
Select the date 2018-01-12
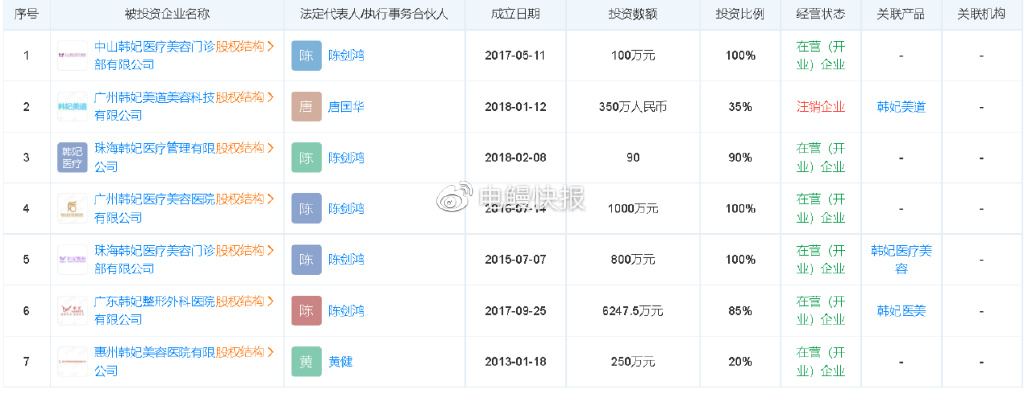(x=515, y=106)
